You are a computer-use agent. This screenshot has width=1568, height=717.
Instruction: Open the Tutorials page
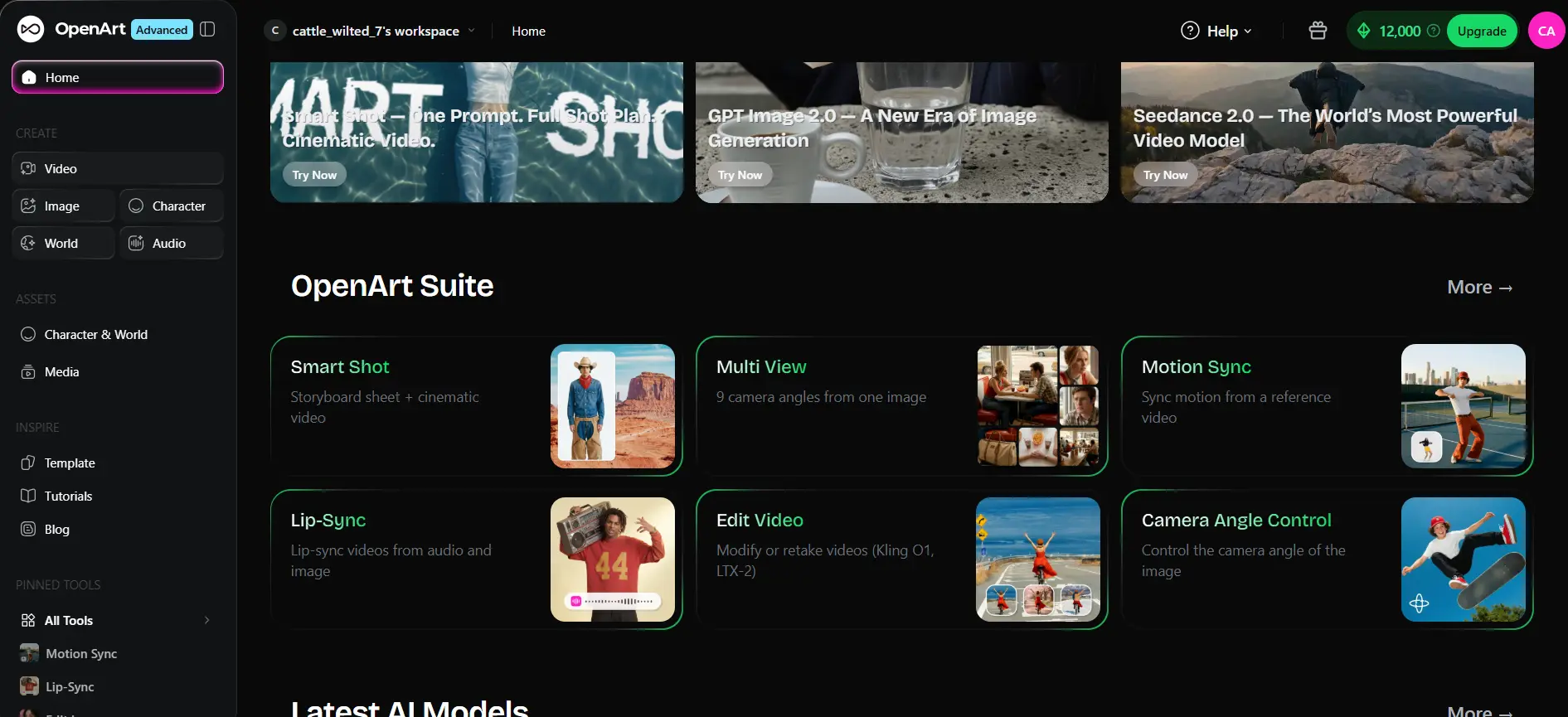(x=118, y=496)
